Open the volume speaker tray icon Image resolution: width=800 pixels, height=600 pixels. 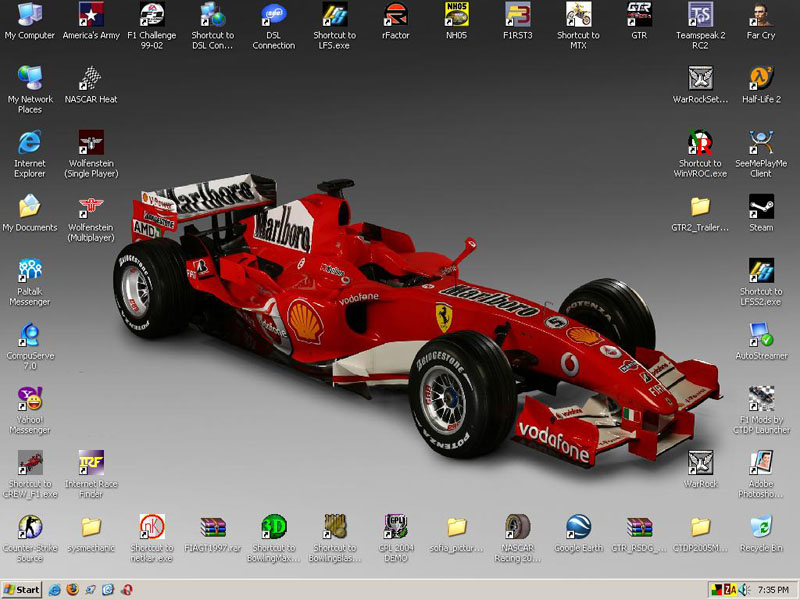[x=743, y=590]
